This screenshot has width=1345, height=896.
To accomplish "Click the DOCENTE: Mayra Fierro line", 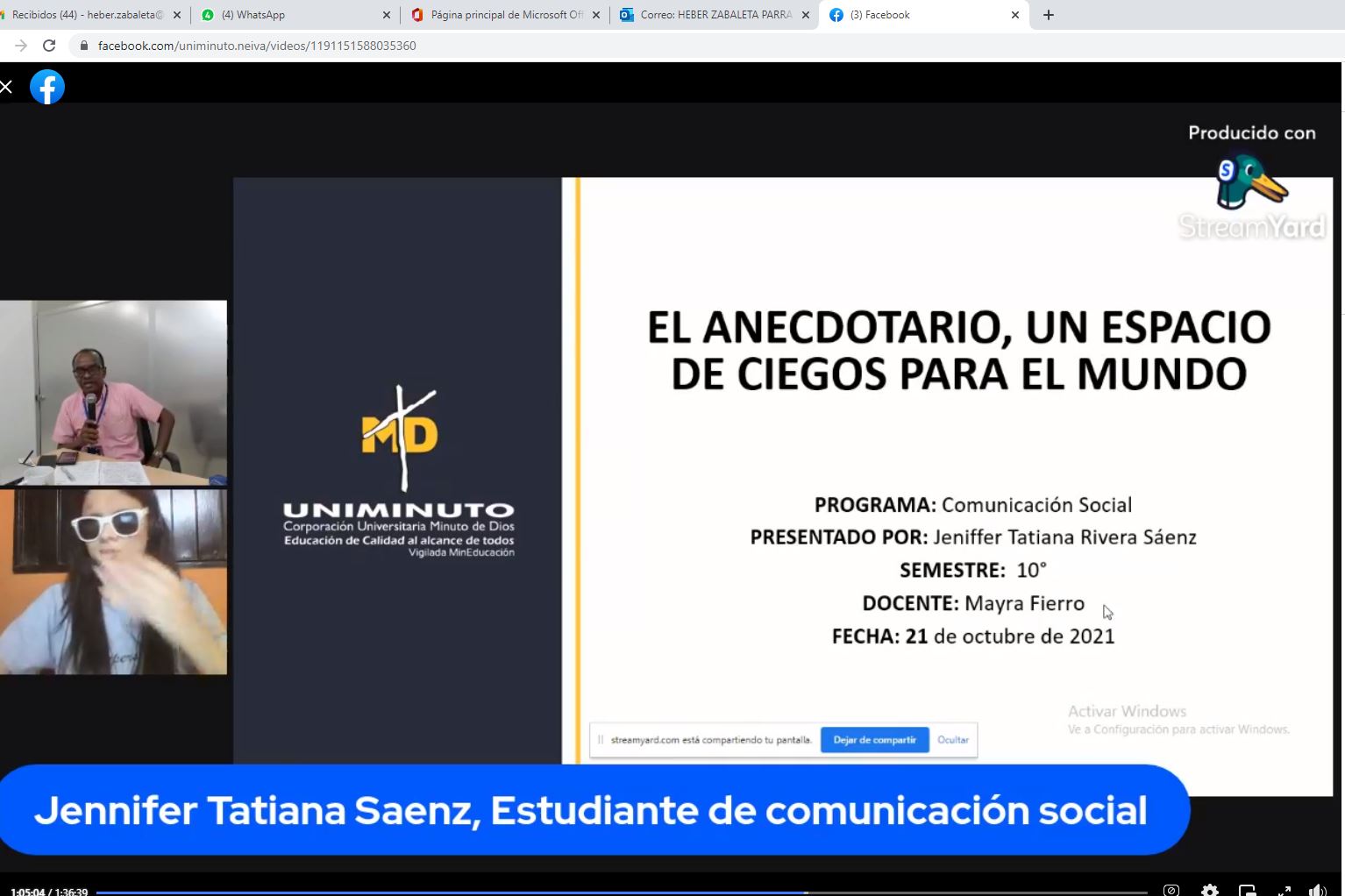I will point(973,603).
